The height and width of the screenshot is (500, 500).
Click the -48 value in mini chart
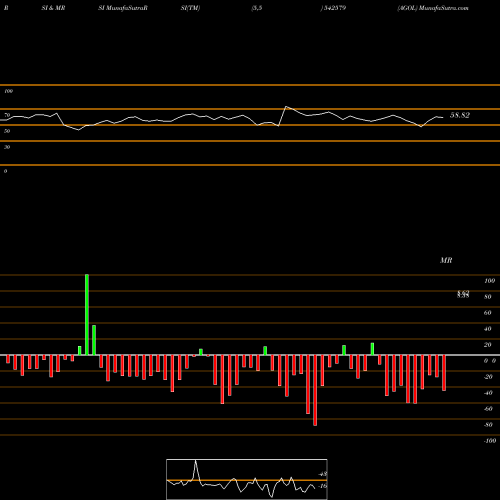(x=322, y=474)
